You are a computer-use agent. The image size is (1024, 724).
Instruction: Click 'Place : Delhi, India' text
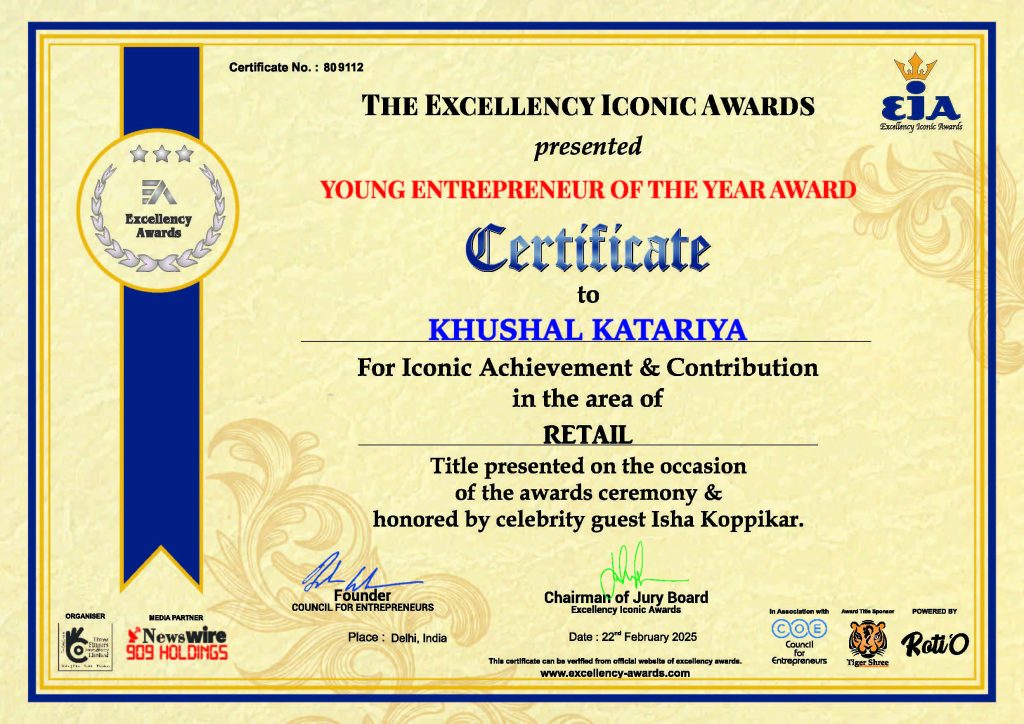point(397,637)
